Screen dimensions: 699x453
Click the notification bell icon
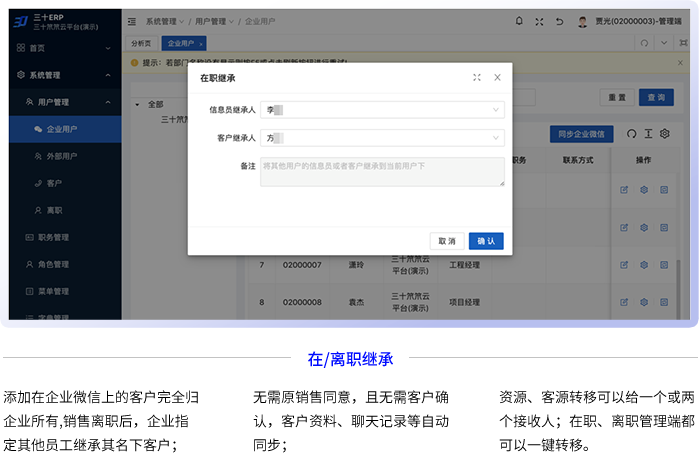[x=519, y=21]
